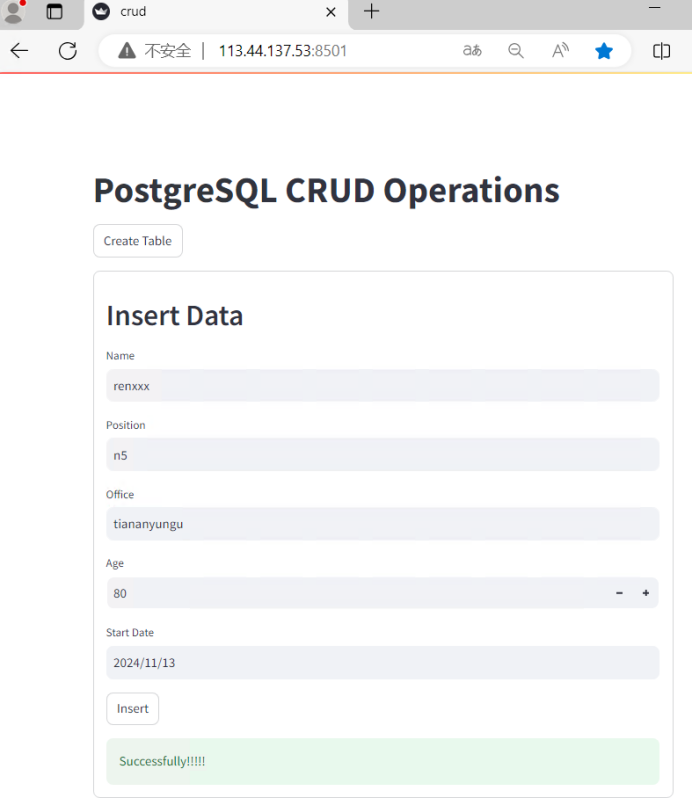Click the zoom out magnifier icon

516,51
